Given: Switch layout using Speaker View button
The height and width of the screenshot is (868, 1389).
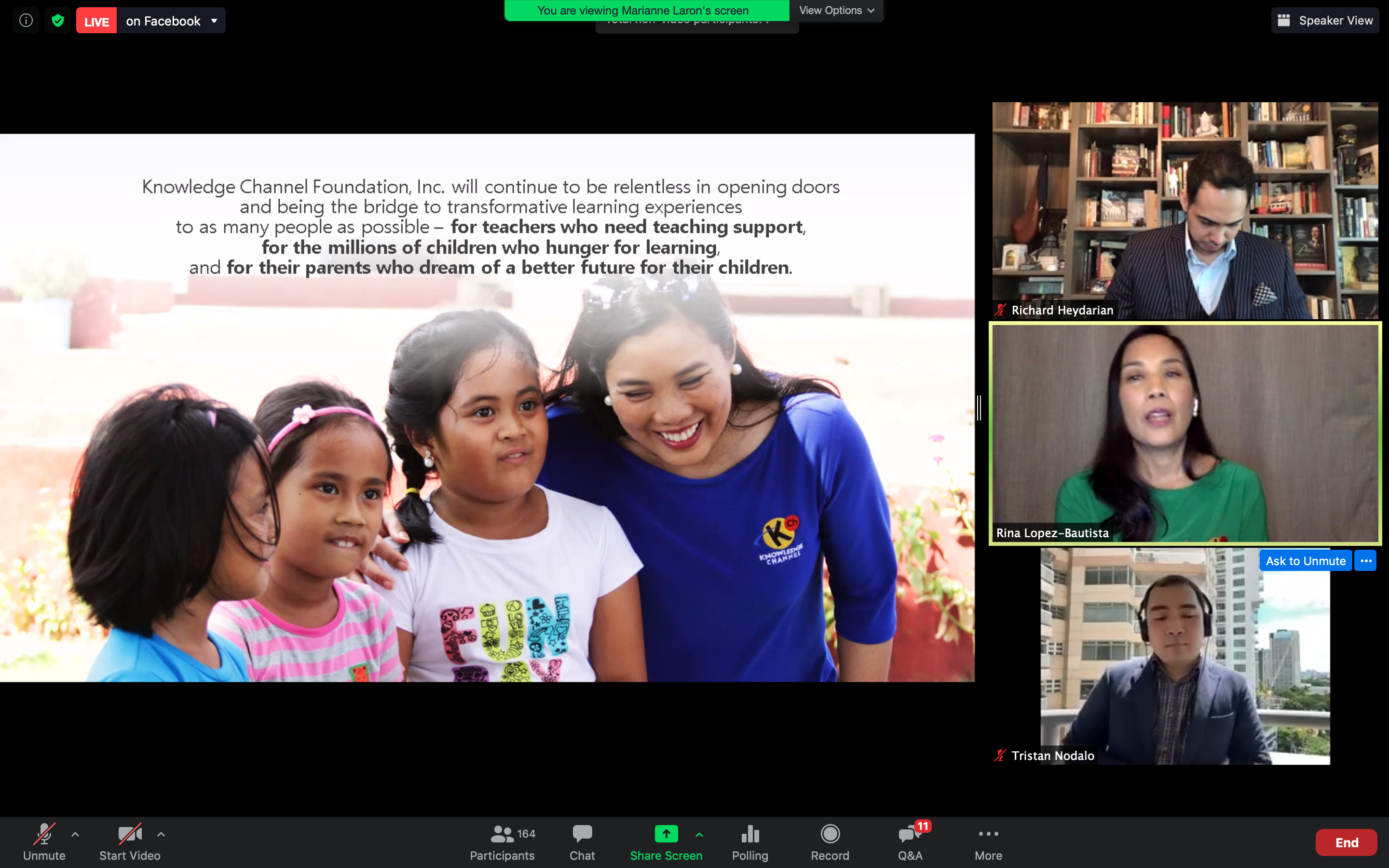Looking at the screenshot, I should click(1325, 21).
